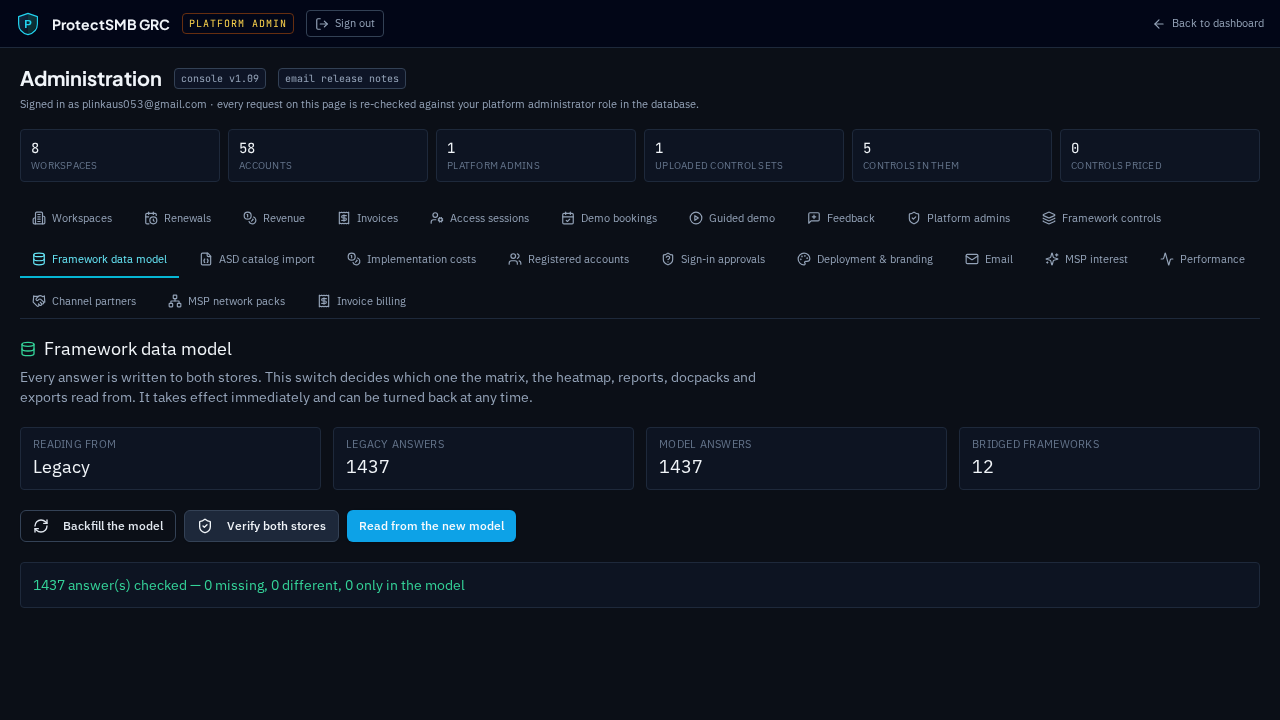Click Read from the new model button

(x=431, y=526)
